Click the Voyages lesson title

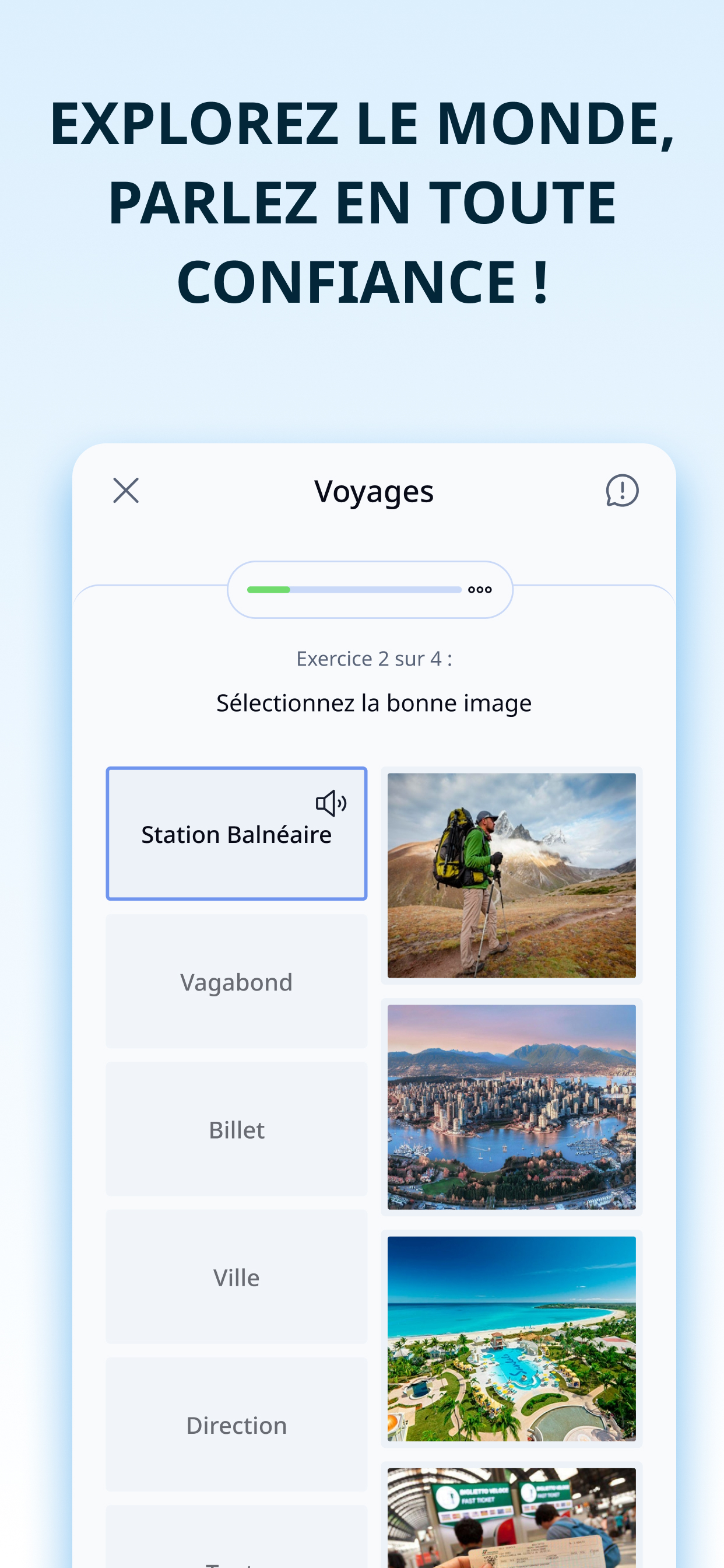point(374,491)
